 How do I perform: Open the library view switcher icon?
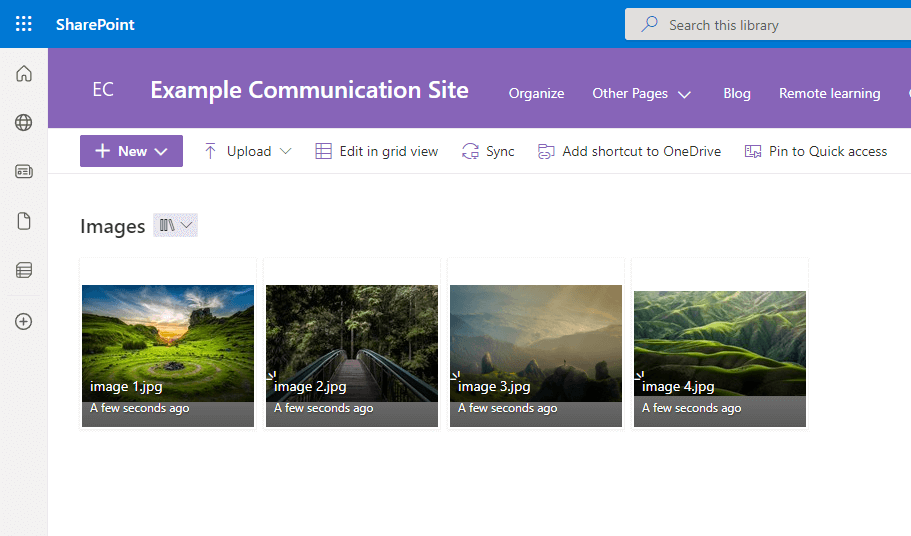click(x=167, y=225)
